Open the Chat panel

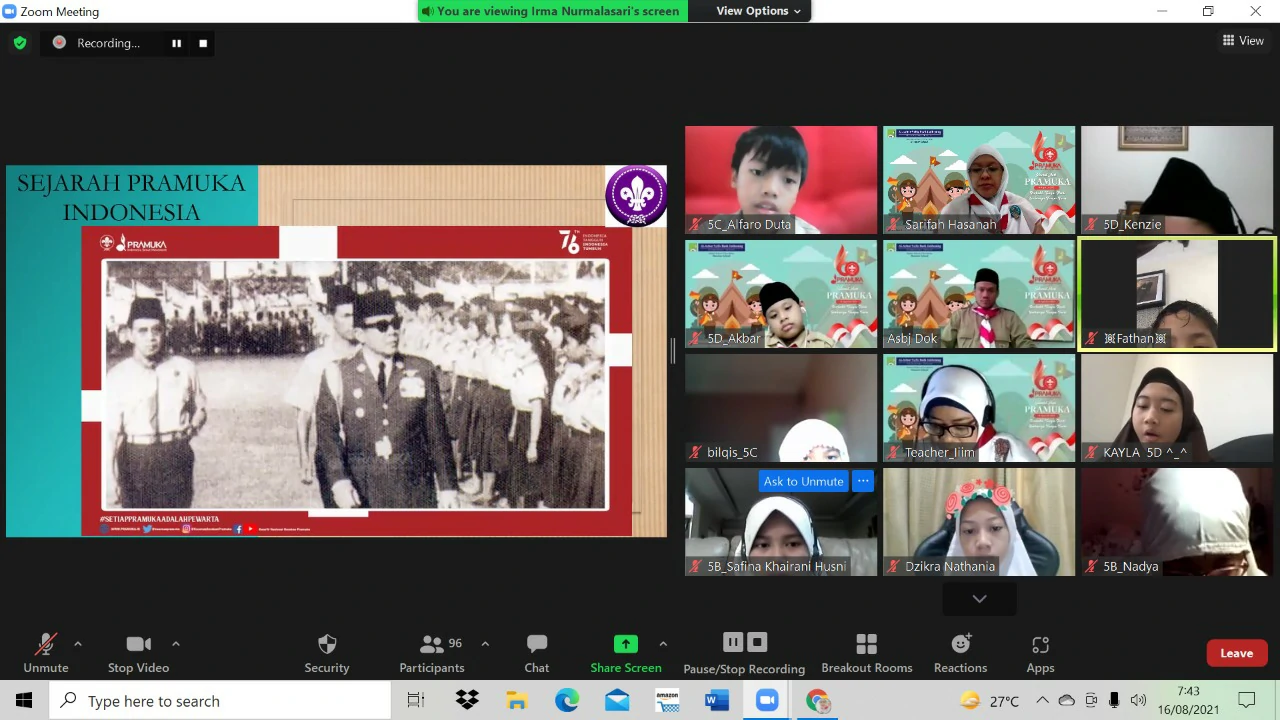536,652
